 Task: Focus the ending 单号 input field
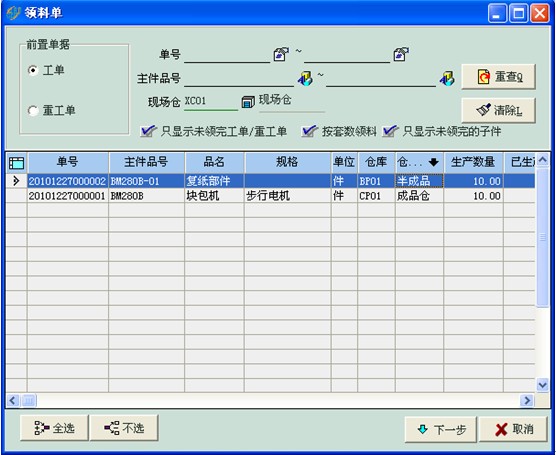pyautogui.click(x=347, y=55)
